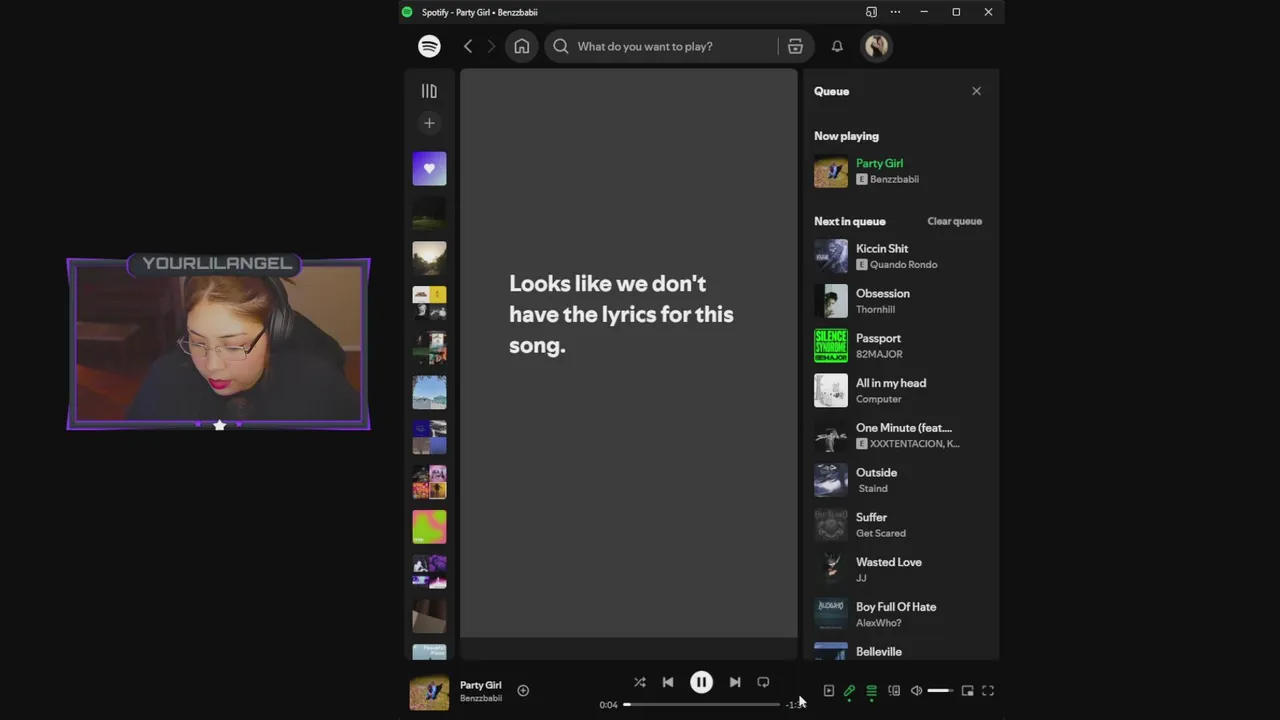
Task: Close the Queue panel
Action: [x=976, y=91]
